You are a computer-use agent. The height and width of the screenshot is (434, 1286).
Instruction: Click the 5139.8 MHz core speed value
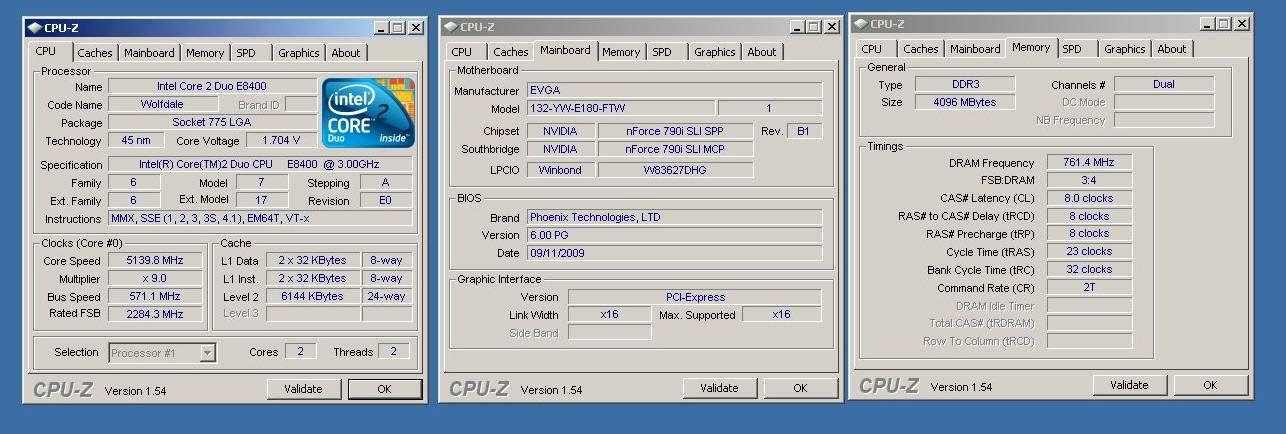(154, 261)
